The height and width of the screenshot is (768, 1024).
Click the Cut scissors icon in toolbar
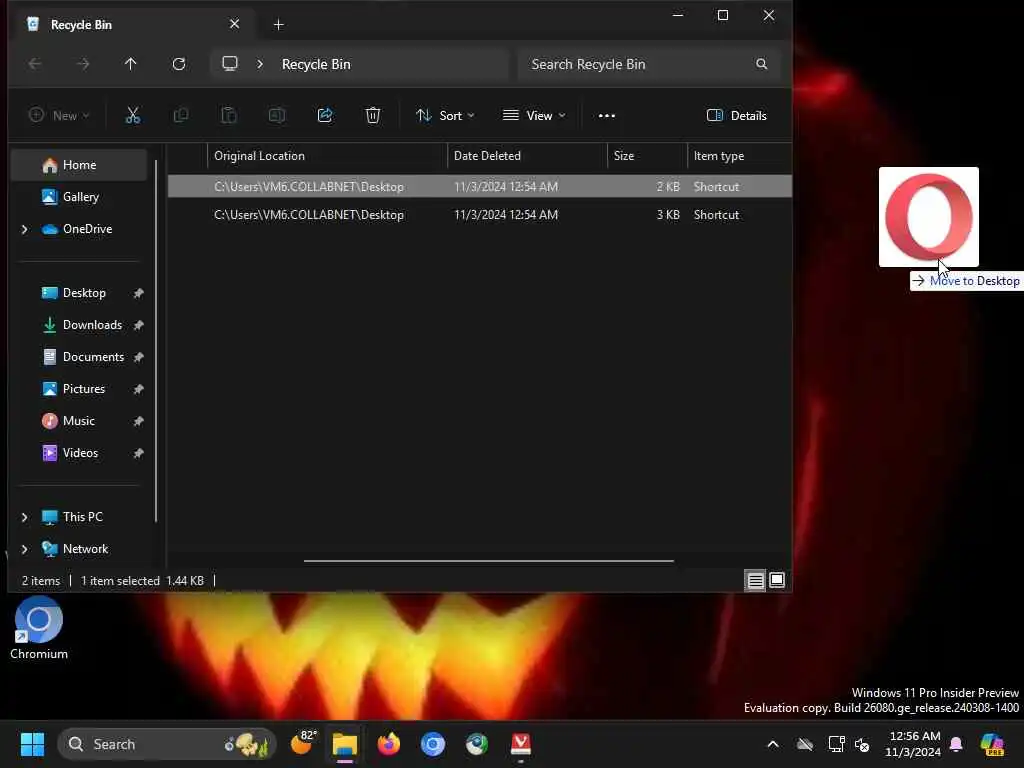click(x=133, y=116)
